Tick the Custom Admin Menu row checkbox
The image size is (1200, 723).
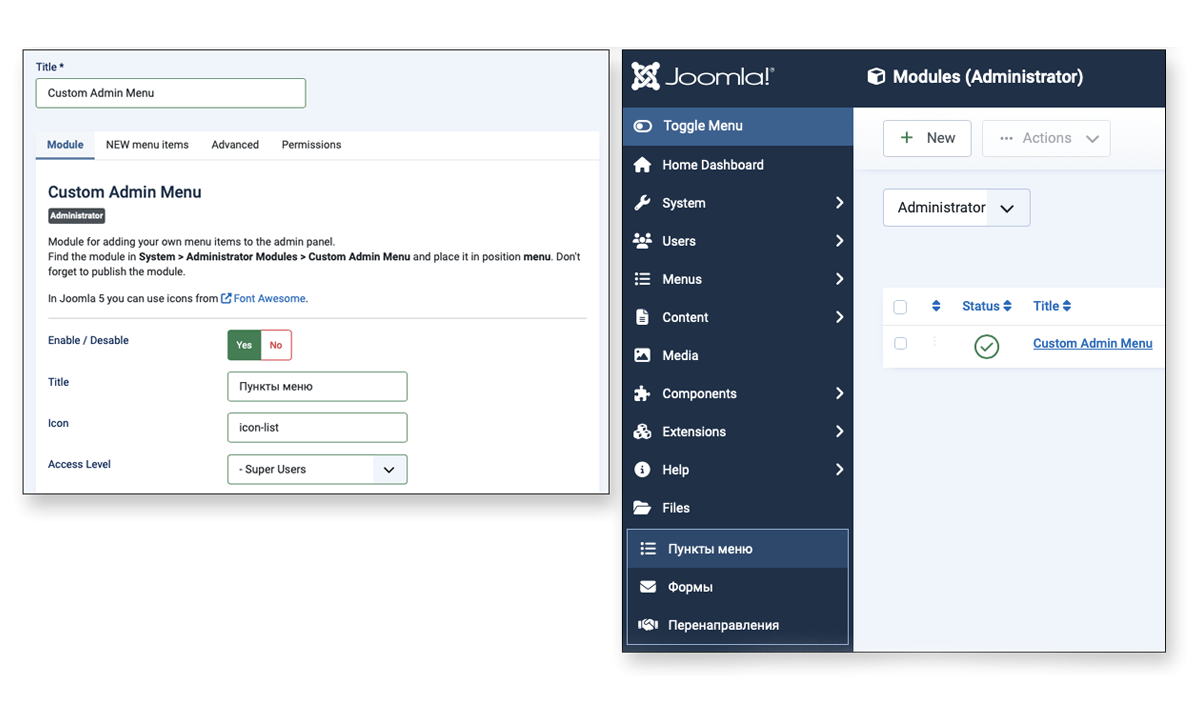coord(900,343)
